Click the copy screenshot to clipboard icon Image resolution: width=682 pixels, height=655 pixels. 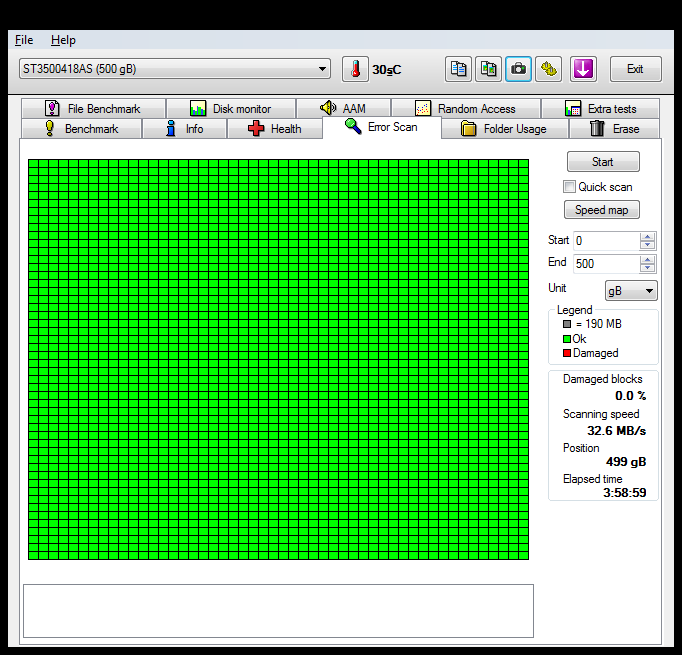point(488,69)
